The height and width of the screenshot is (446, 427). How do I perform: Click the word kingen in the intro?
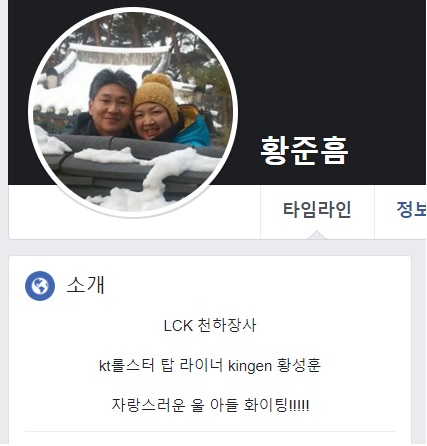pos(250,366)
